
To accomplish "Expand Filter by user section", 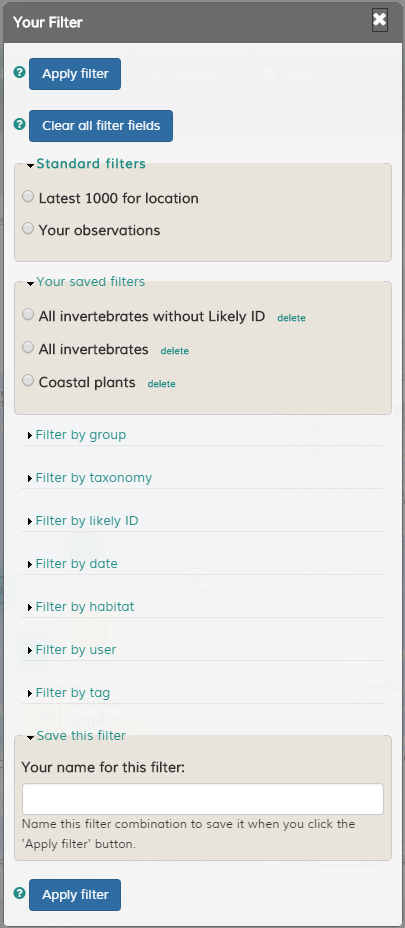I will (76, 650).
